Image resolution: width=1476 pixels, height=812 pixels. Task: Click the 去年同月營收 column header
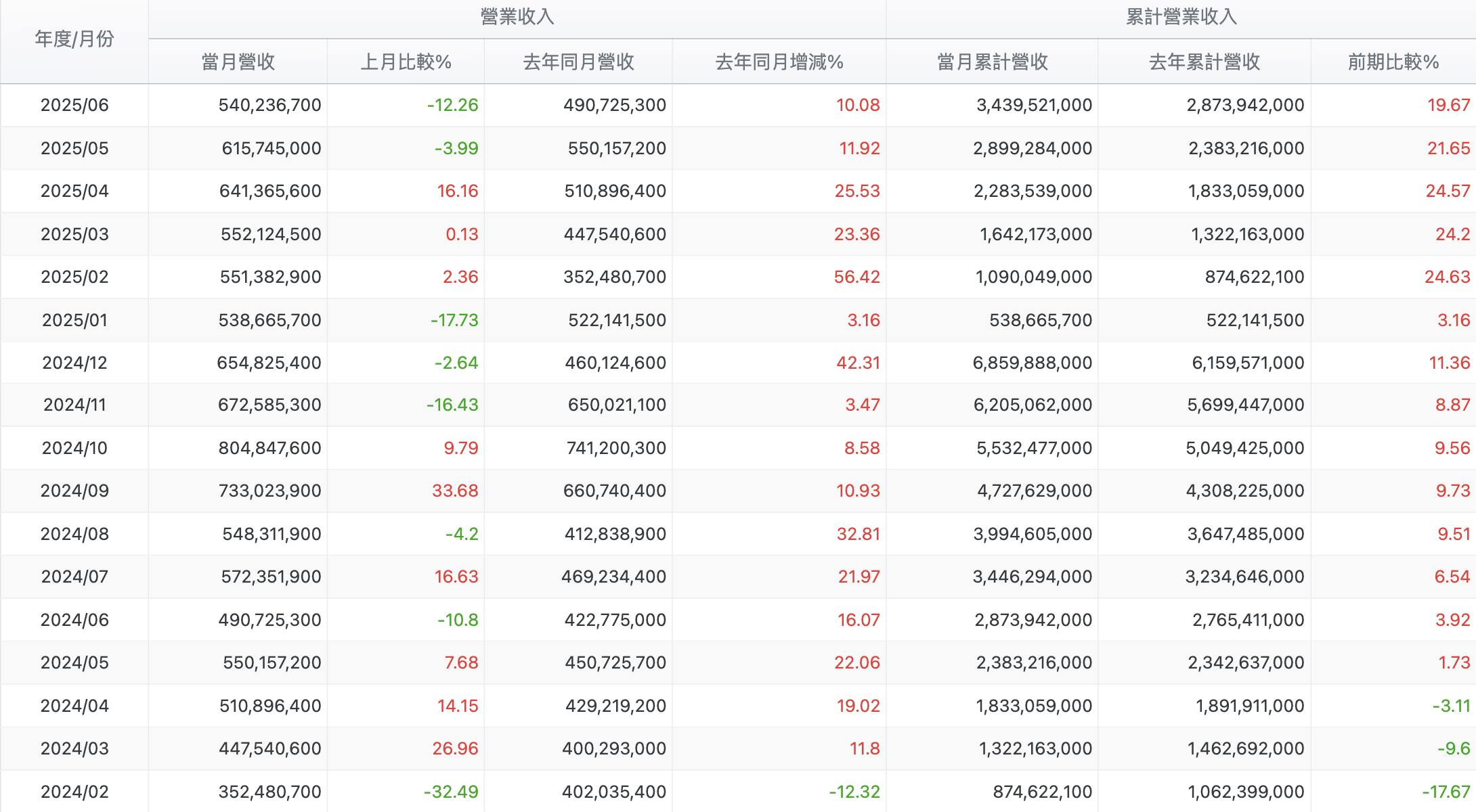click(x=578, y=62)
